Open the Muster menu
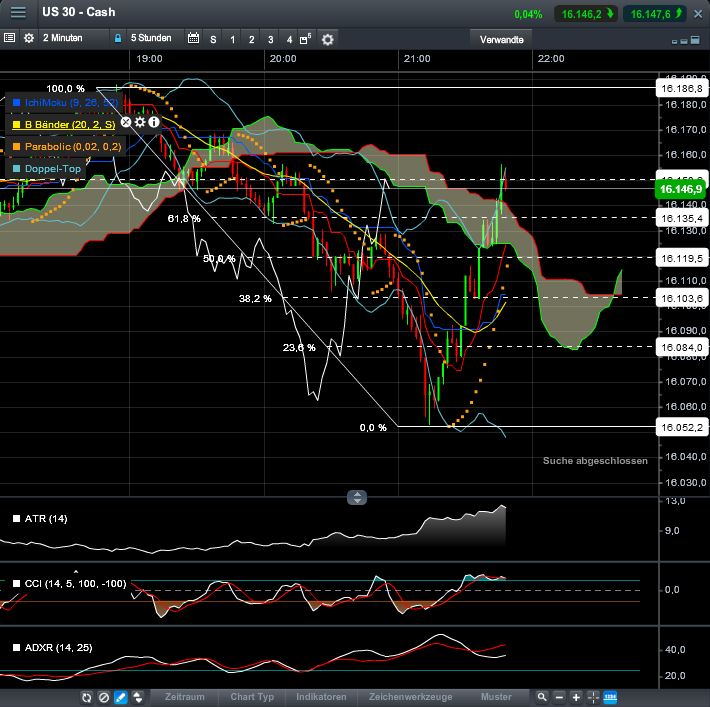Image resolution: width=710 pixels, height=707 pixels. pyautogui.click(x=496, y=697)
